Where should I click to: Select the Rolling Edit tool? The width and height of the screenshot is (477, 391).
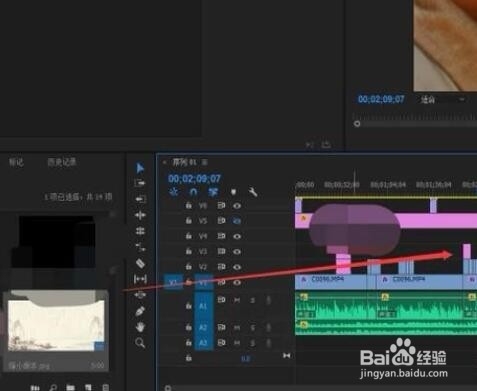(140, 231)
